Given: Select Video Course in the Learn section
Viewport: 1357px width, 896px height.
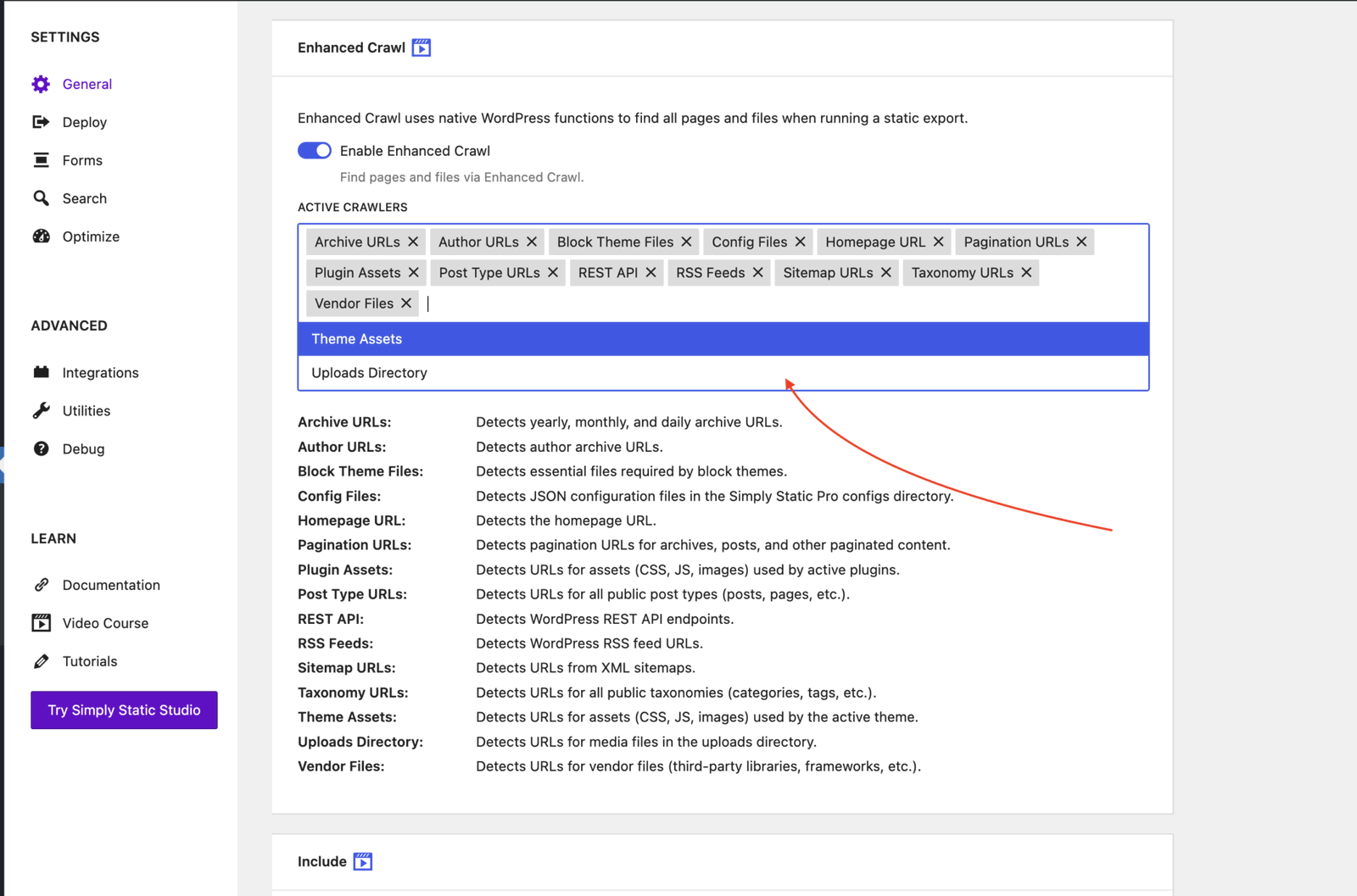Looking at the screenshot, I should click(x=105, y=623).
